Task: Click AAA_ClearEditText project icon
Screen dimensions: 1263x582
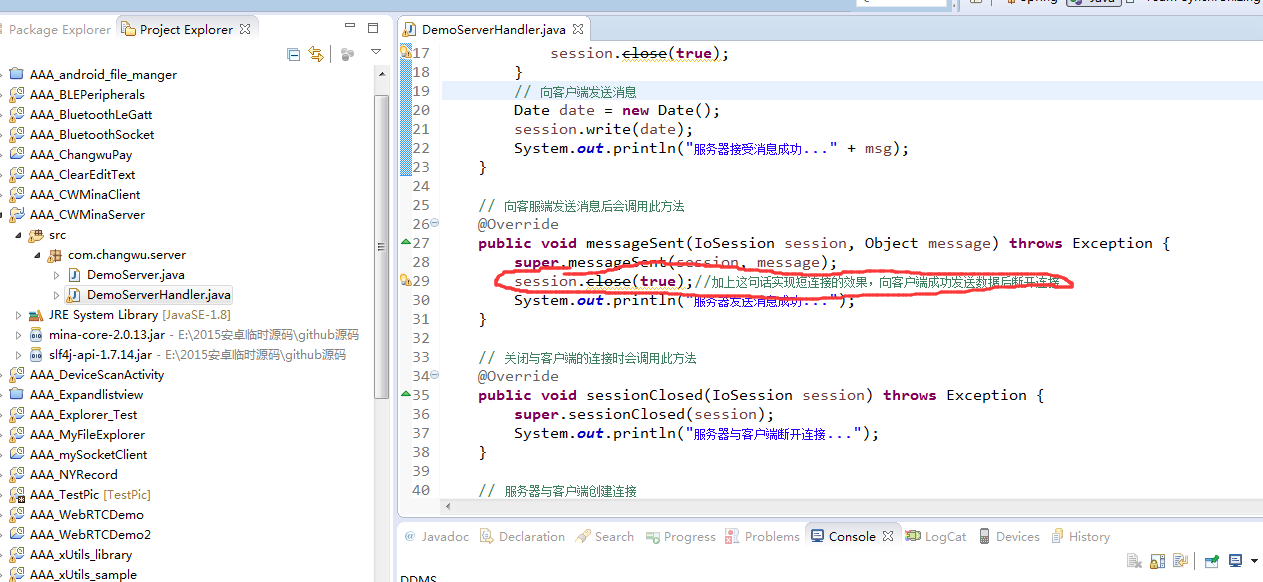Action: [x=17, y=174]
